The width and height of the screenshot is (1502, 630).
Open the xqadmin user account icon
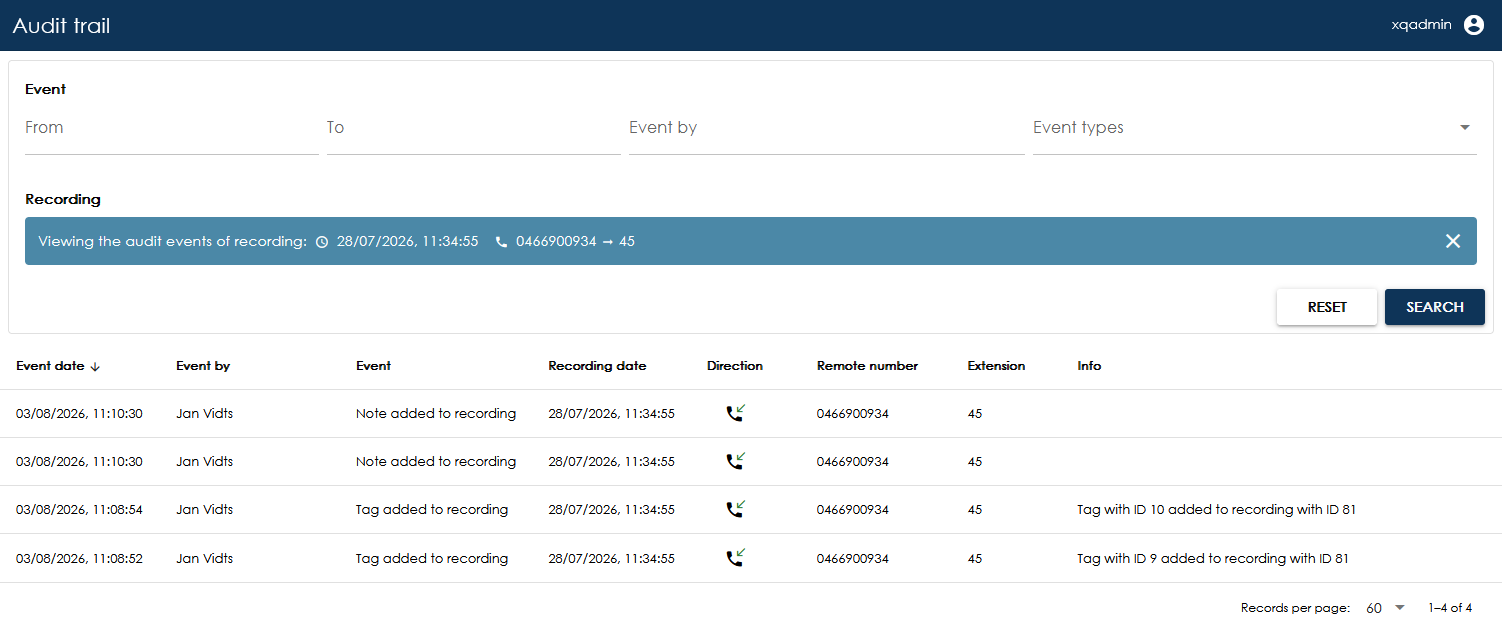pyautogui.click(x=1474, y=25)
